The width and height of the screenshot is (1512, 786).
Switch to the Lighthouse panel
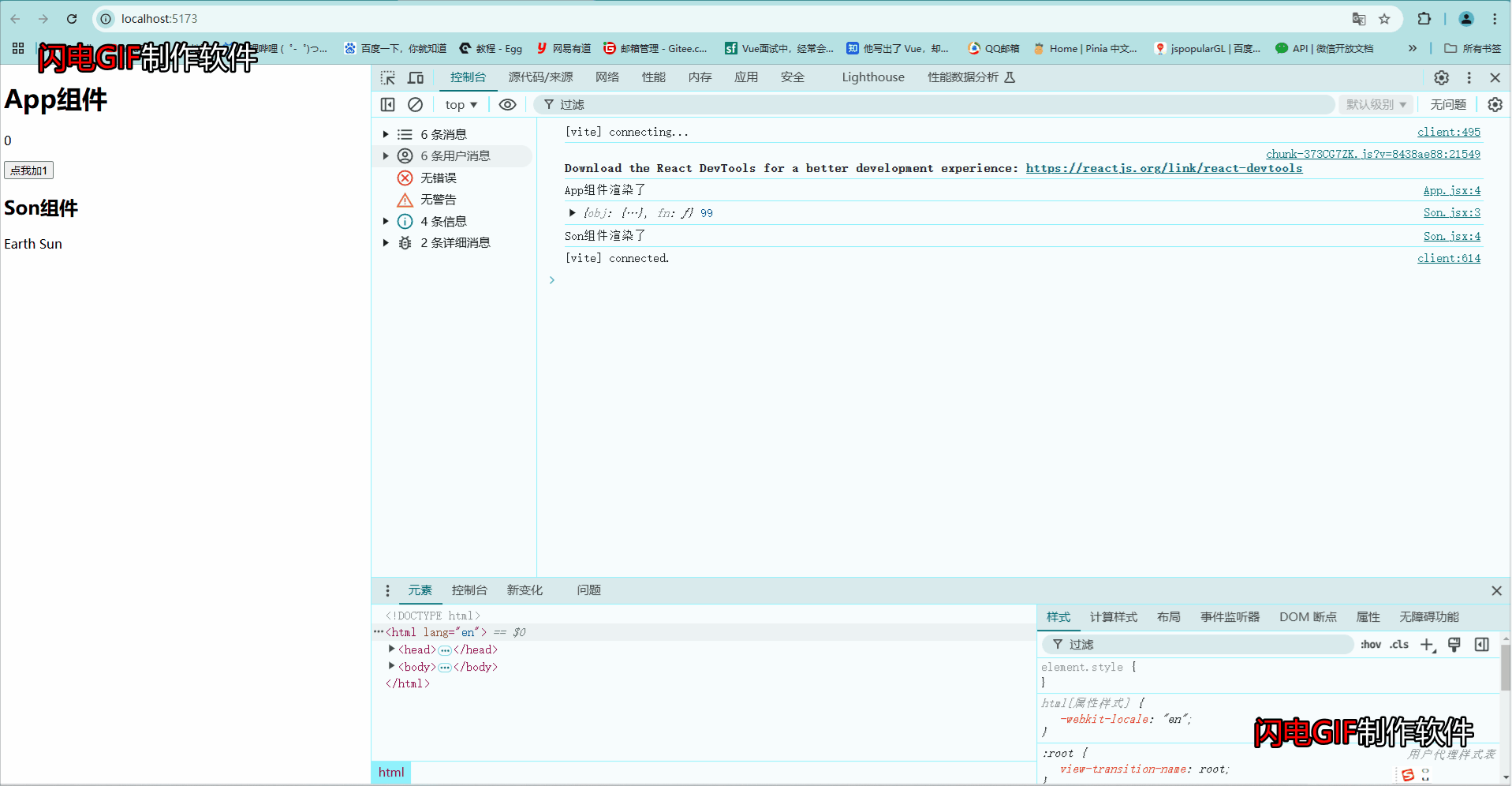click(x=872, y=77)
